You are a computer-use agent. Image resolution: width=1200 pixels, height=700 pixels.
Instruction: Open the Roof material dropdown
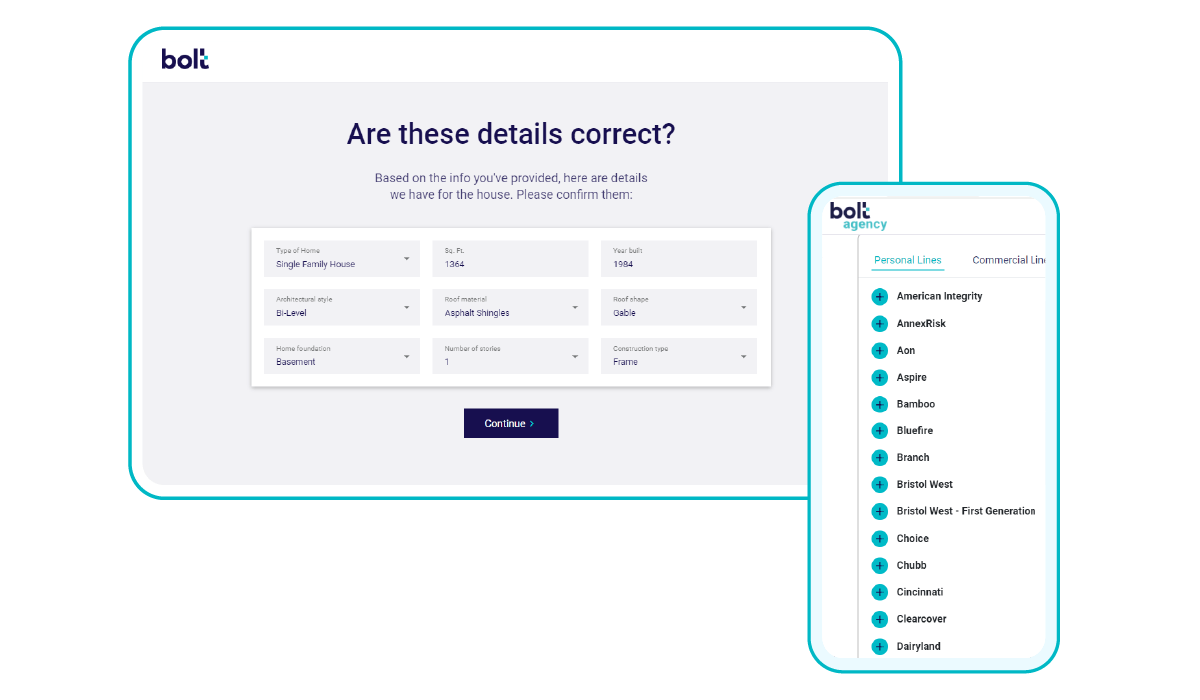510,307
